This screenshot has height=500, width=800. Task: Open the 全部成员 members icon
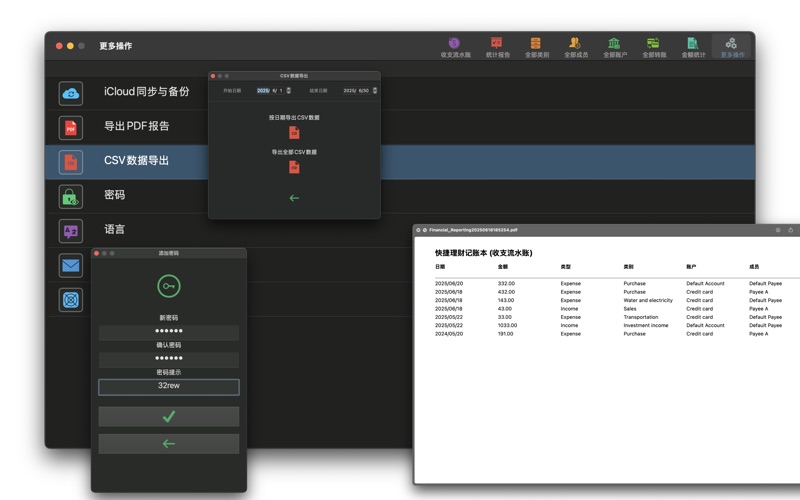575,46
